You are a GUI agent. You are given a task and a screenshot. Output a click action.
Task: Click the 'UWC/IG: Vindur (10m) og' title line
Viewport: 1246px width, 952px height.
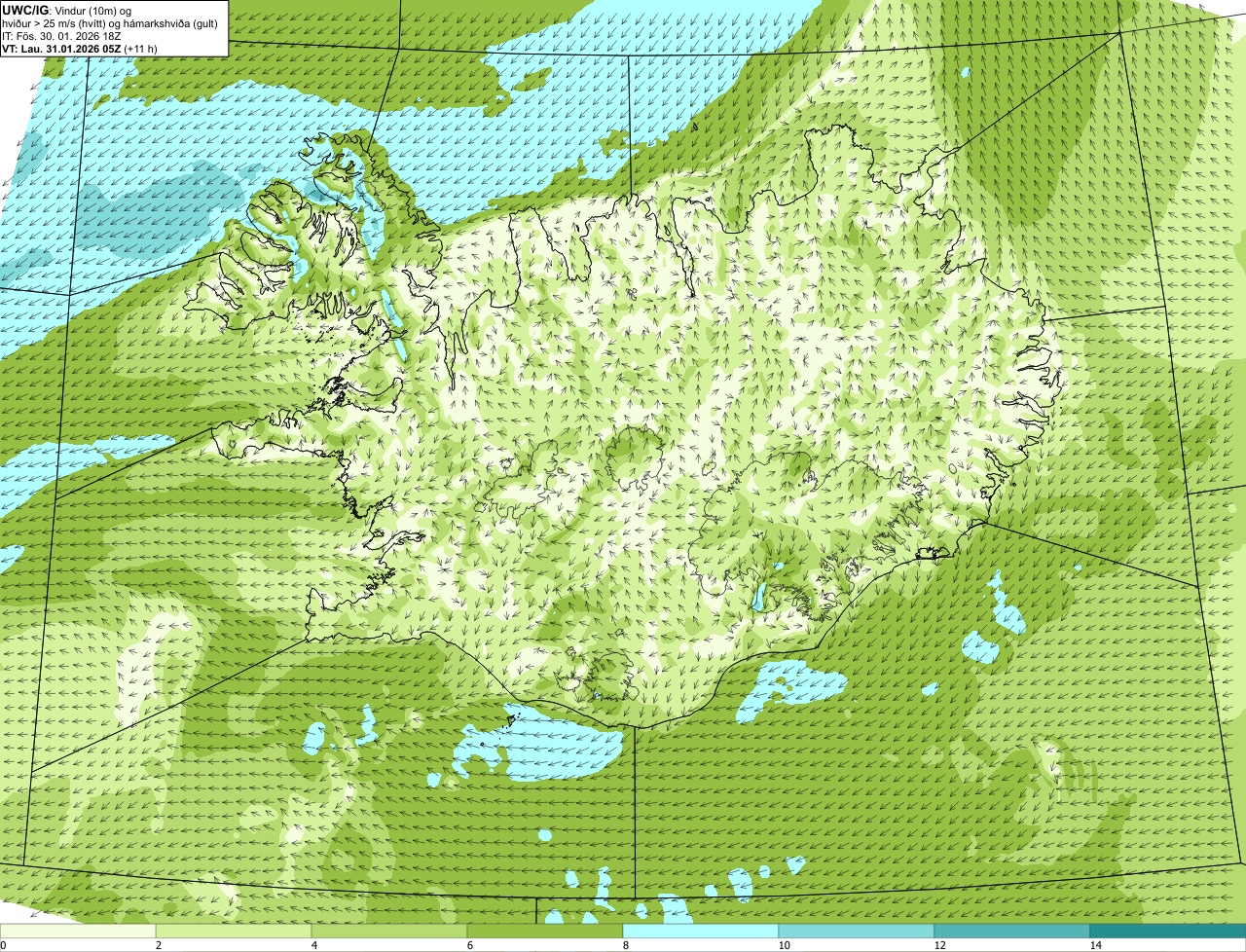pyautogui.click(x=67, y=10)
